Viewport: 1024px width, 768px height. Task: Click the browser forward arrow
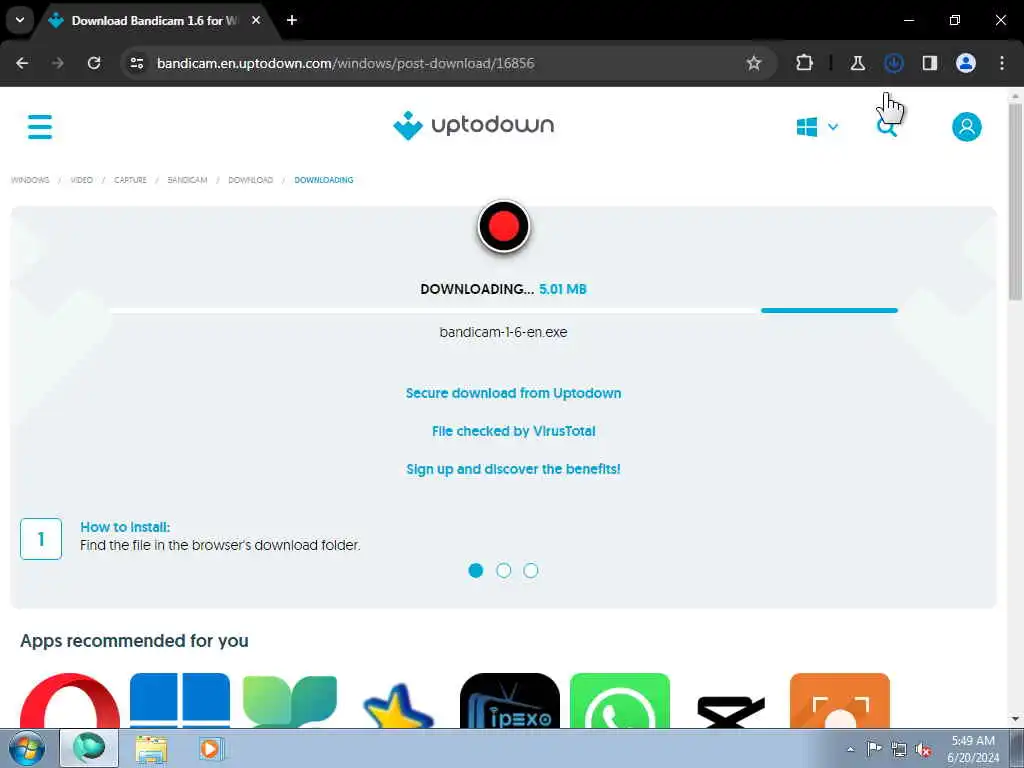pos(58,63)
